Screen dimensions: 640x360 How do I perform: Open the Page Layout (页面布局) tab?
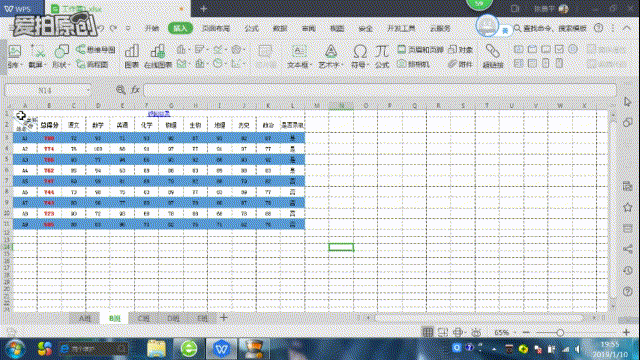[216, 28]
